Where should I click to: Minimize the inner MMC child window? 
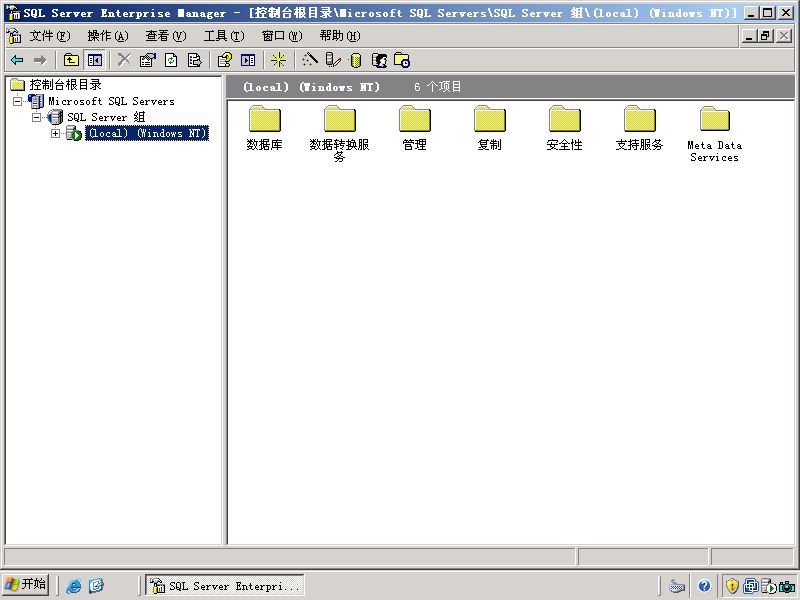[x=749, y=36]
